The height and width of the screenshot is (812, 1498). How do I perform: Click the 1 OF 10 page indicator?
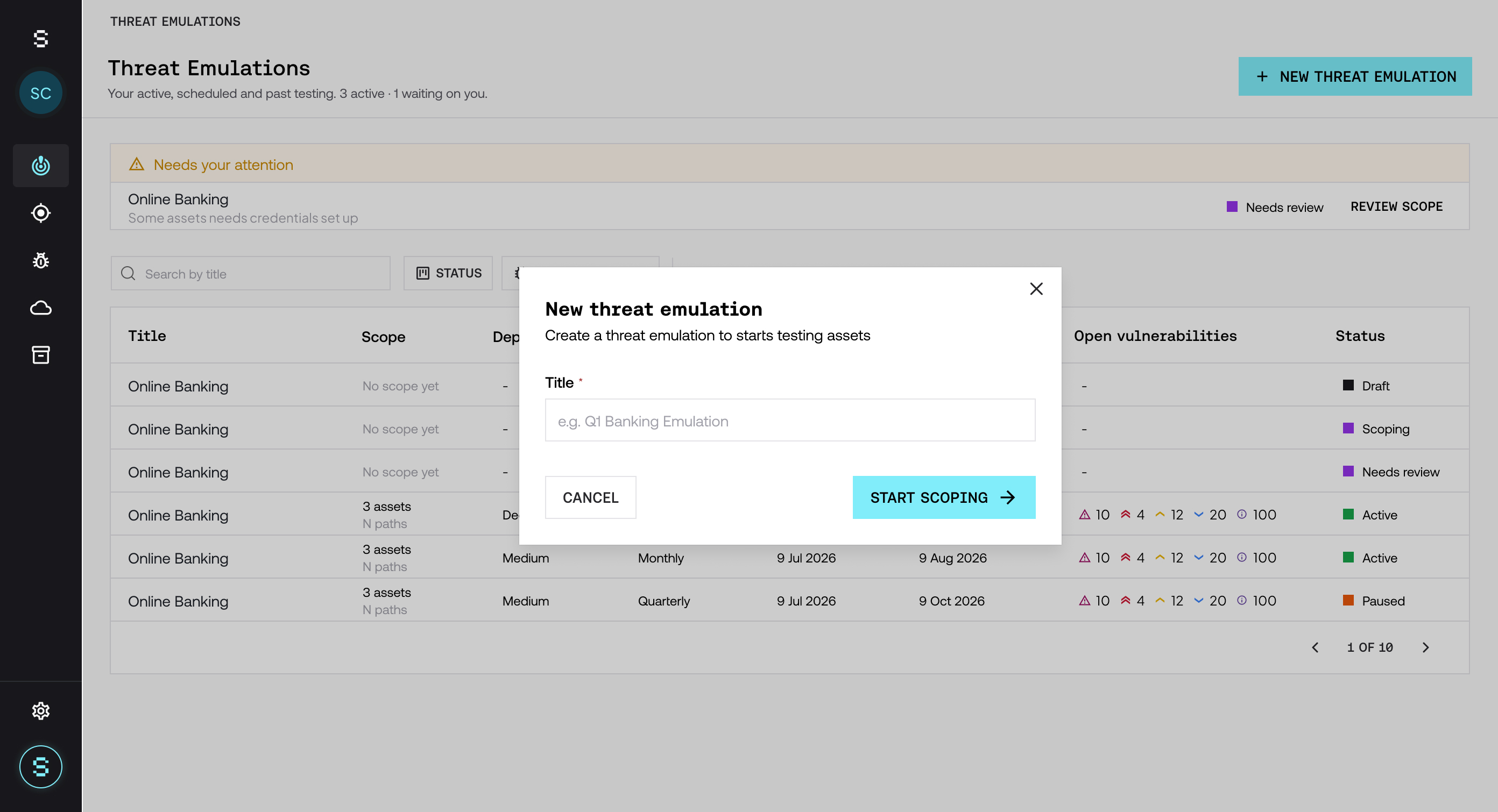coord(1369,647)
